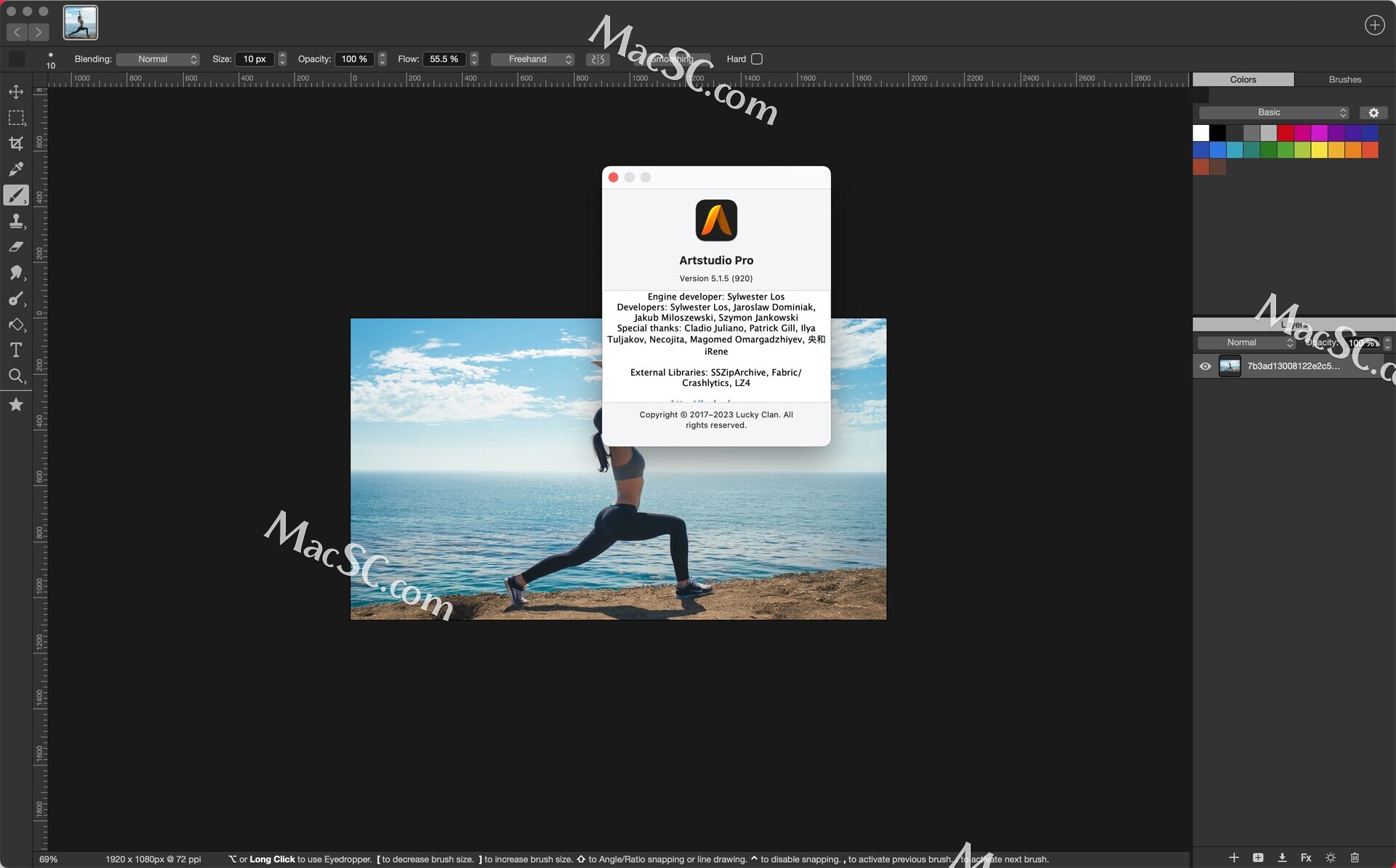Select the Crop tool
1396x868 pixels.
(16, 143)
